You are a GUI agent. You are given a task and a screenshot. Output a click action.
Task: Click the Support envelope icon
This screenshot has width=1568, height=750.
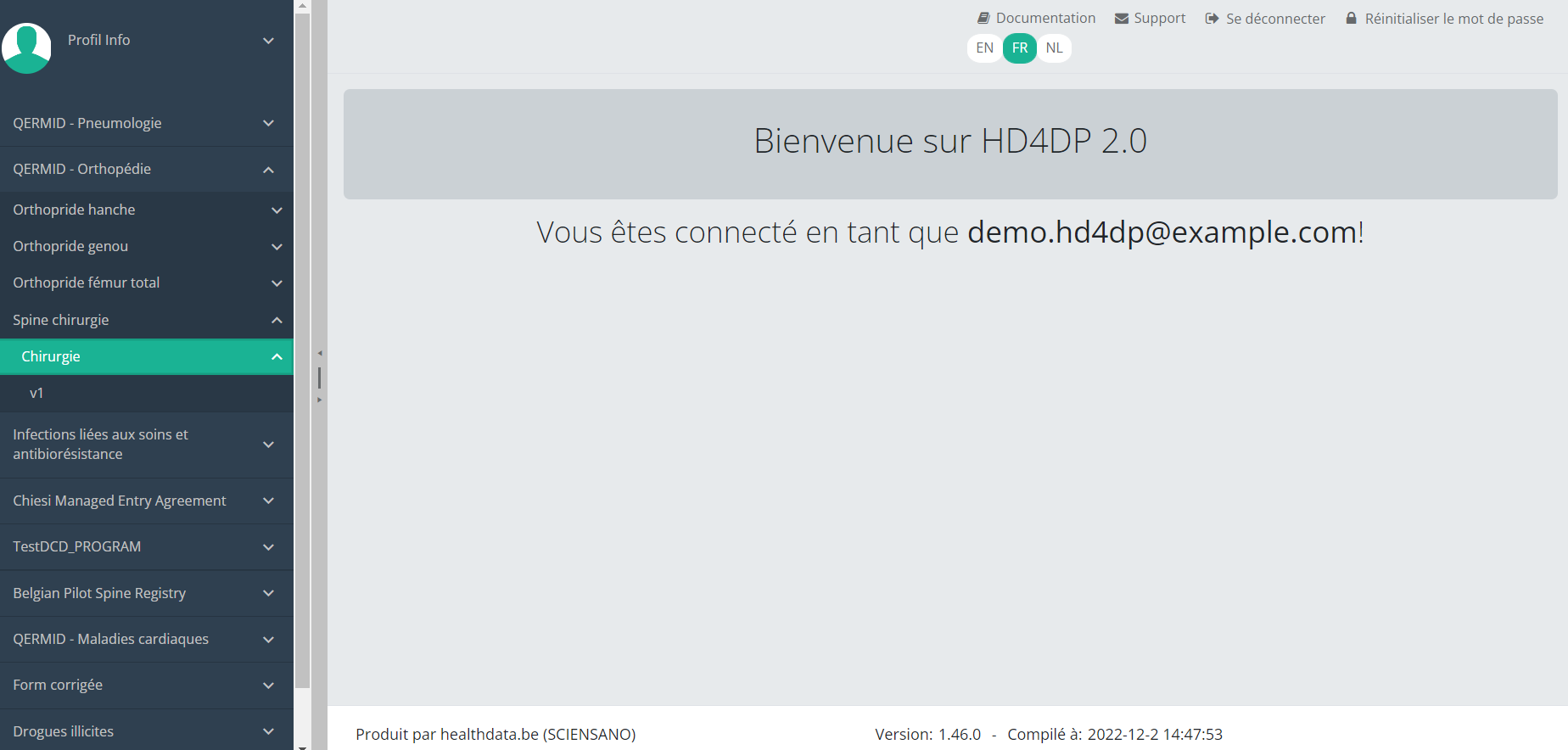(x=1122, y=19)
